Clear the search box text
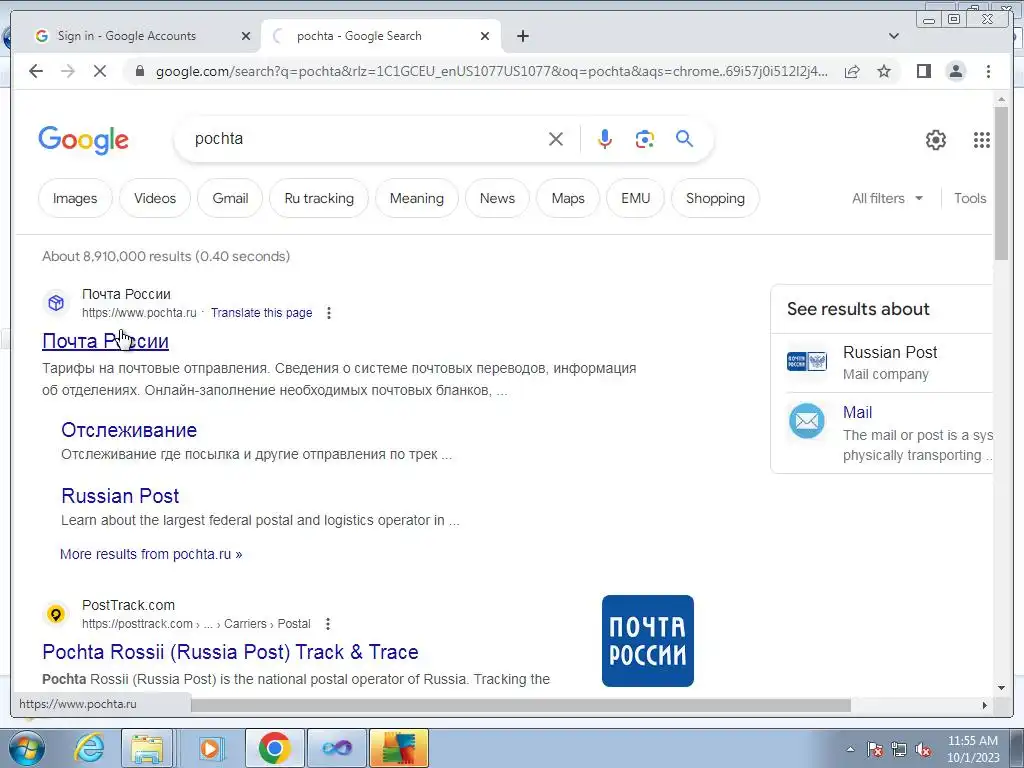Viewport: 1024px width, 768px height. [556, 139]
